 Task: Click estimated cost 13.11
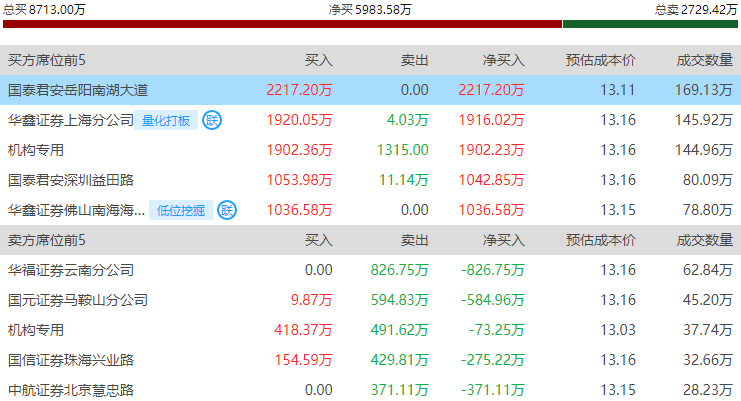coord(618,90)
